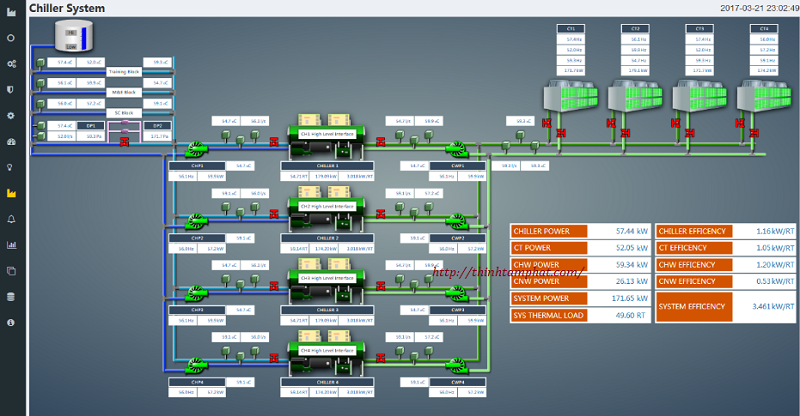Toggle the red bypass valve near DP1

click(x=125, y=142)
